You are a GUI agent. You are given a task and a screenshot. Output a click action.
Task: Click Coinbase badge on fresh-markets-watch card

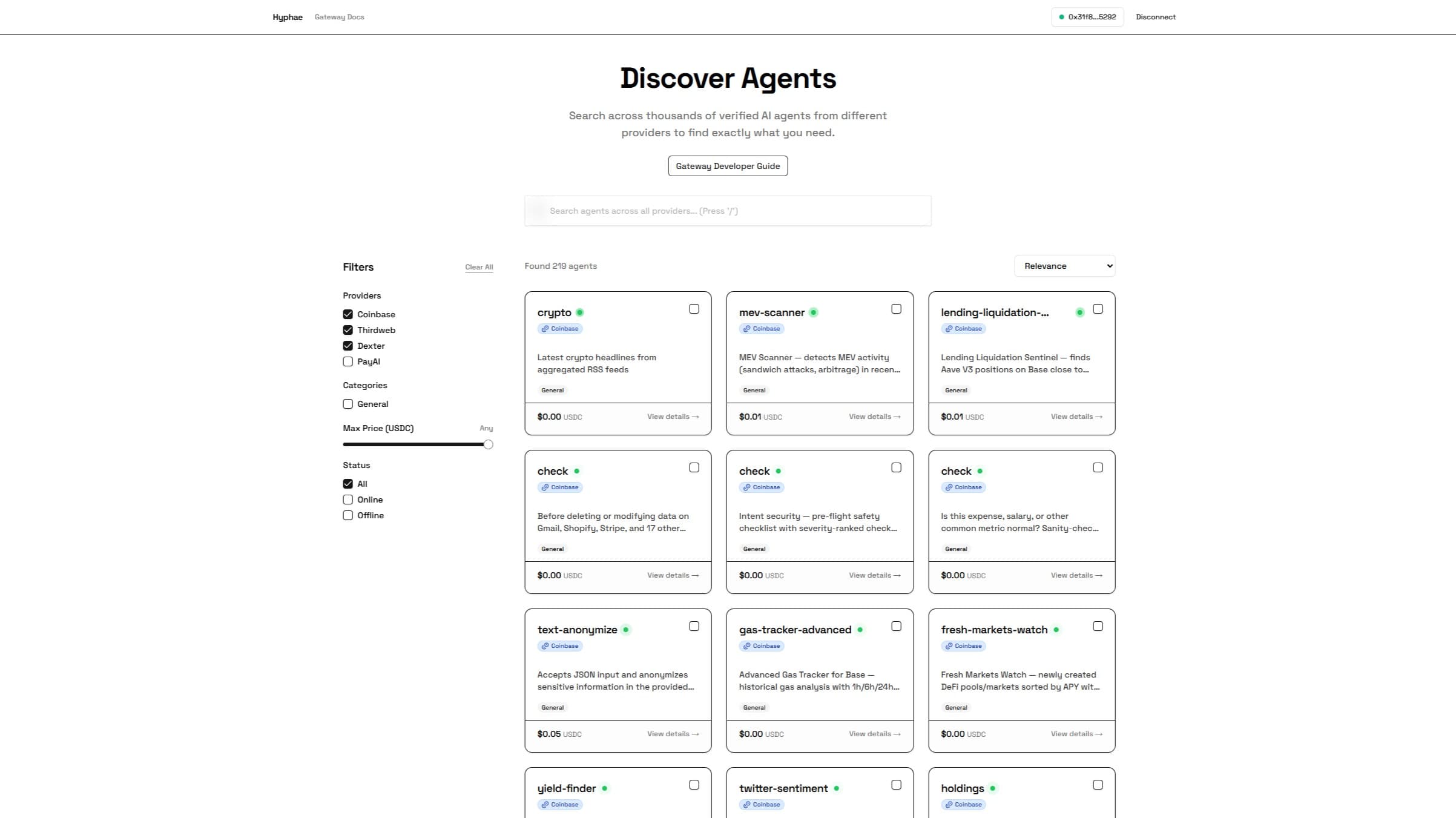coord(963,646)
